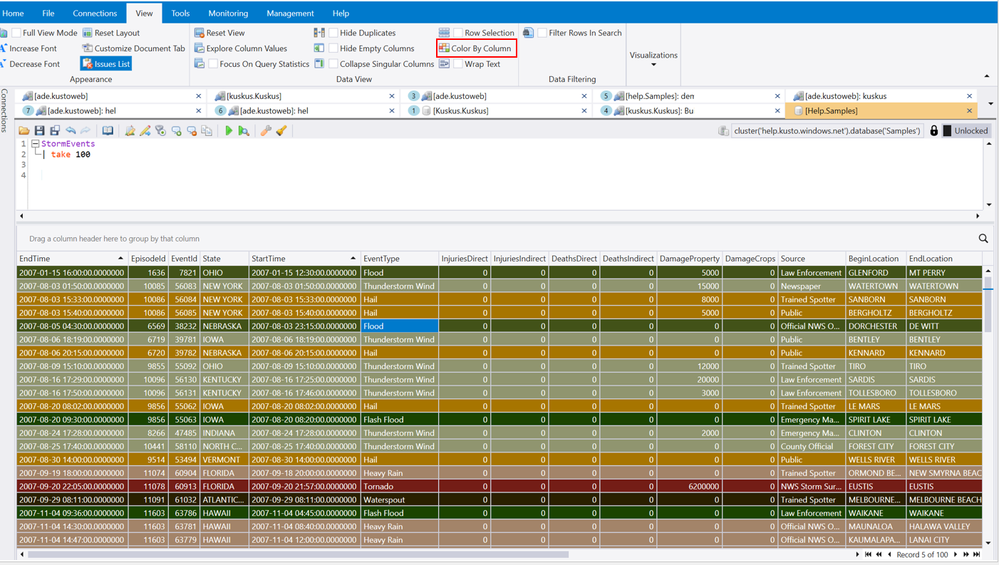999x565 pixels.
Task: Click the Color By Column icon
Action: click(444, 48)
